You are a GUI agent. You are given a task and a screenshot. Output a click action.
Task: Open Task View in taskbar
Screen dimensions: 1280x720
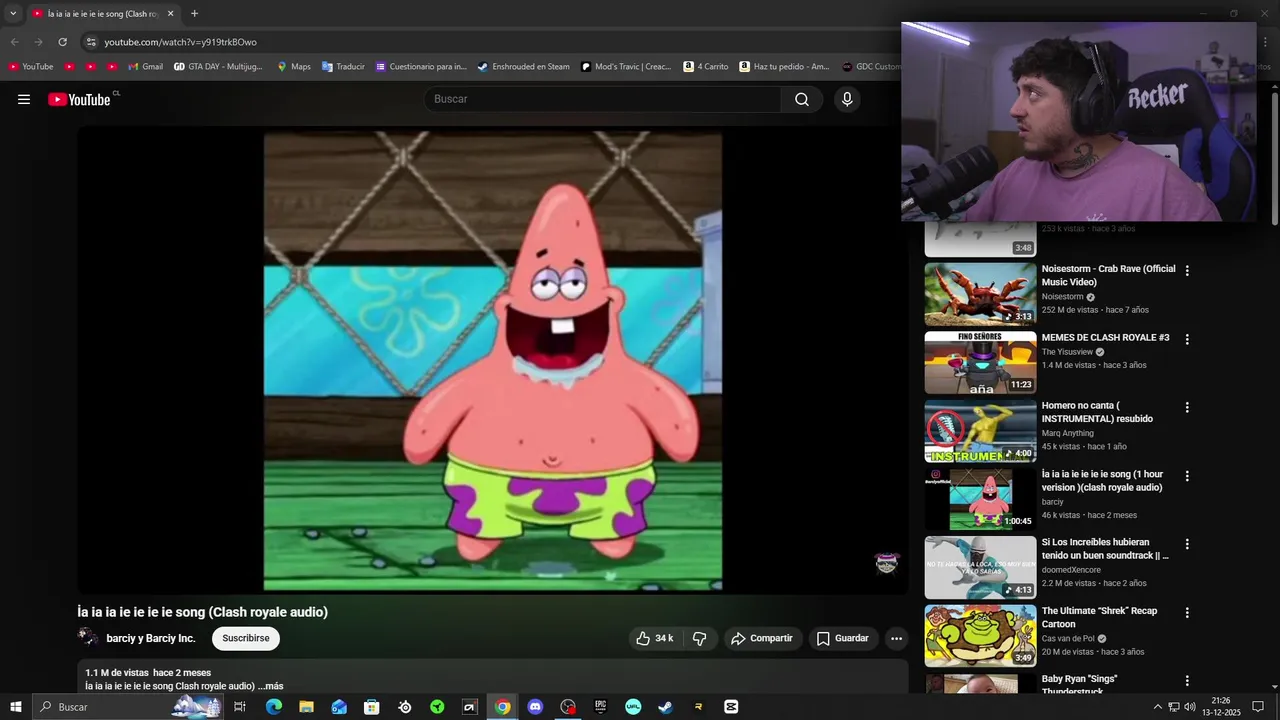coord(240,707)
